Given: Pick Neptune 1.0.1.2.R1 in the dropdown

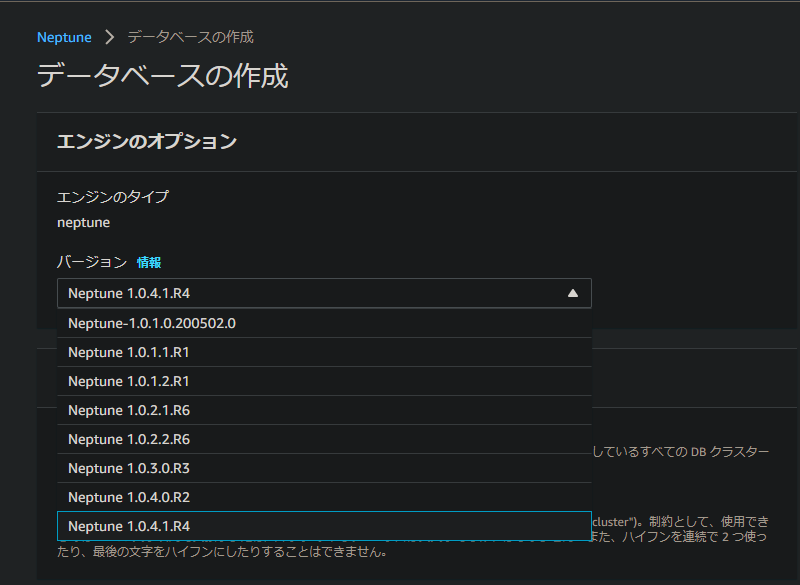Looking at the screenshot, I should click(324, 381).
